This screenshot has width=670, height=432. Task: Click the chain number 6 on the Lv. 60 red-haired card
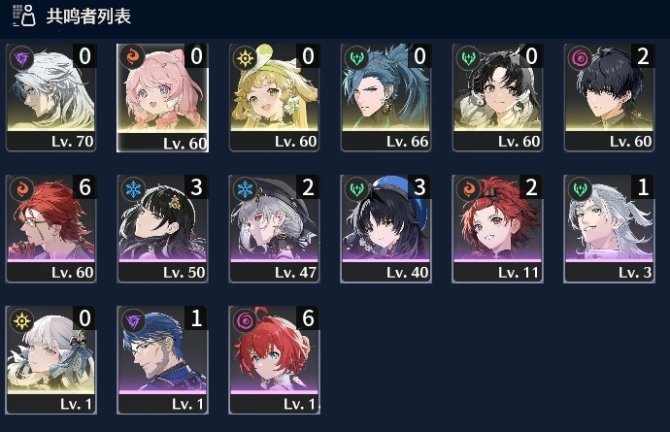pos(85,187)
